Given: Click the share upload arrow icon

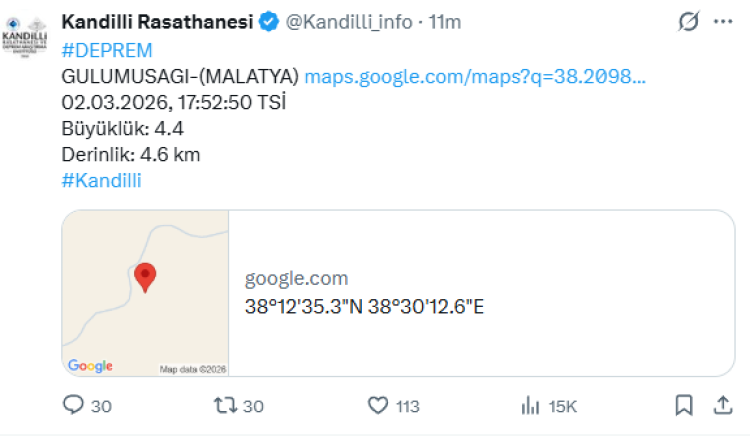Looking at the screenshot, I should pos(722,405).
